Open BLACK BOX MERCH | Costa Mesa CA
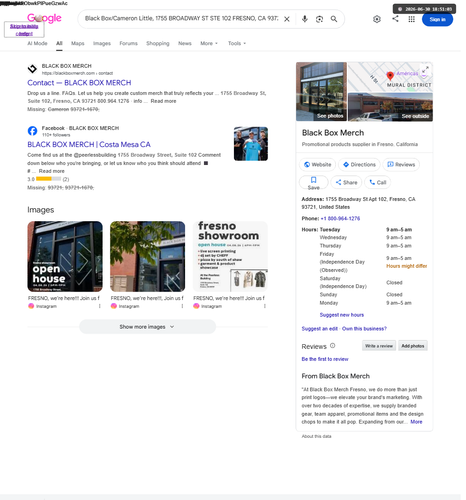The height and width of the screenshot is (500, 466). point(90,145)
